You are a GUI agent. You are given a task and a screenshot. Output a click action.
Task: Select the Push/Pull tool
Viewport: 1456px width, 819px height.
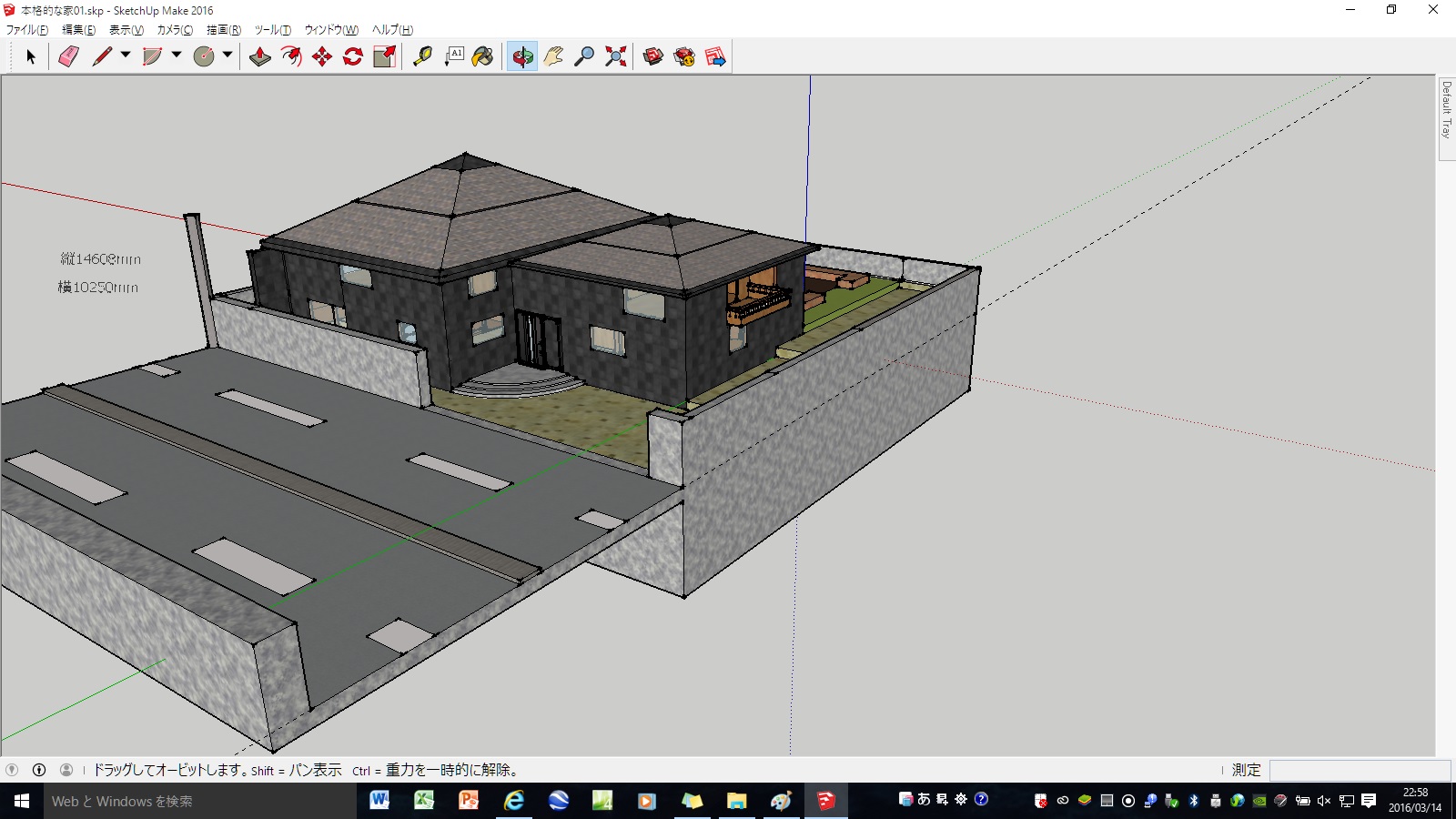(x=258, y=56)
